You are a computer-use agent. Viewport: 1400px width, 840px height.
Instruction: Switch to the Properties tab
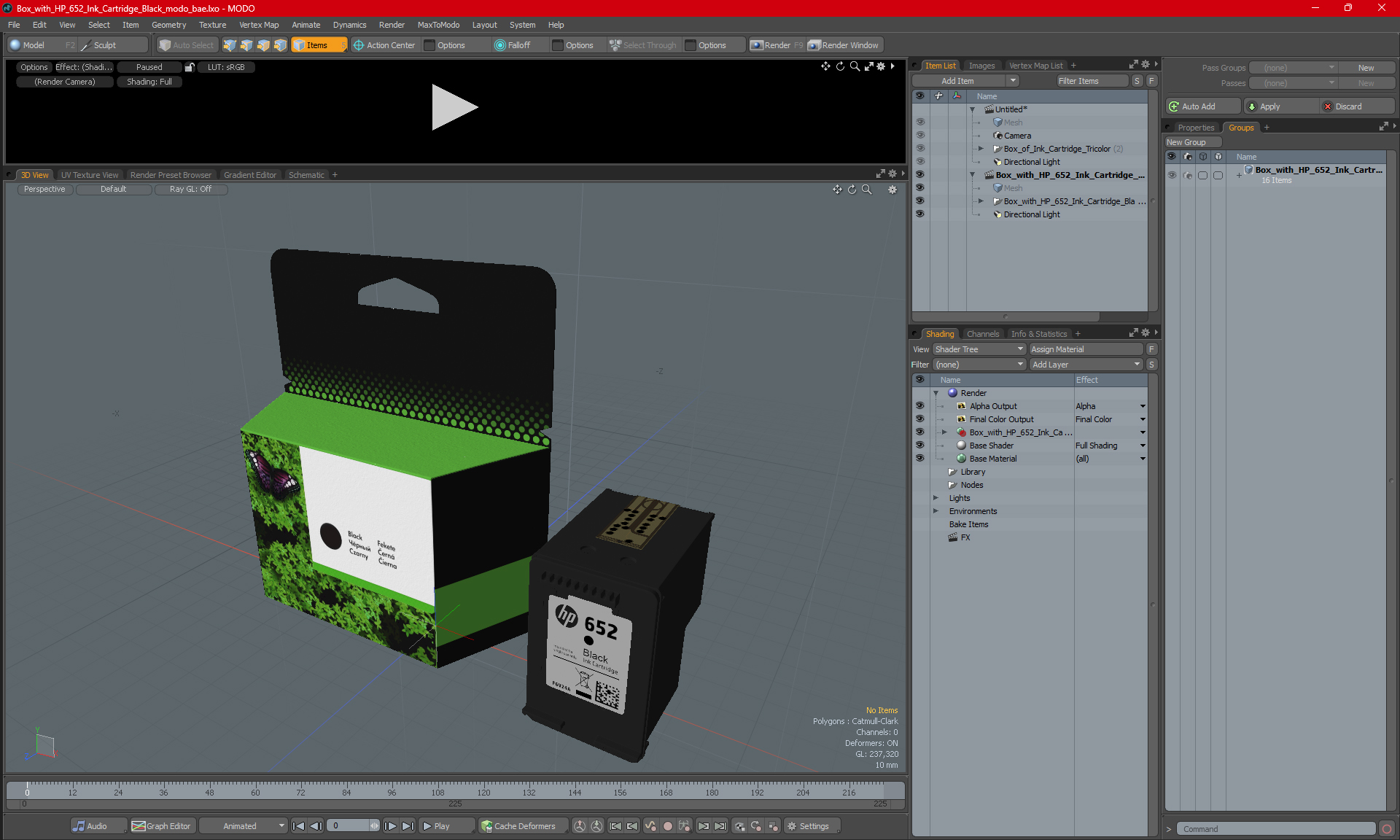1196,128
